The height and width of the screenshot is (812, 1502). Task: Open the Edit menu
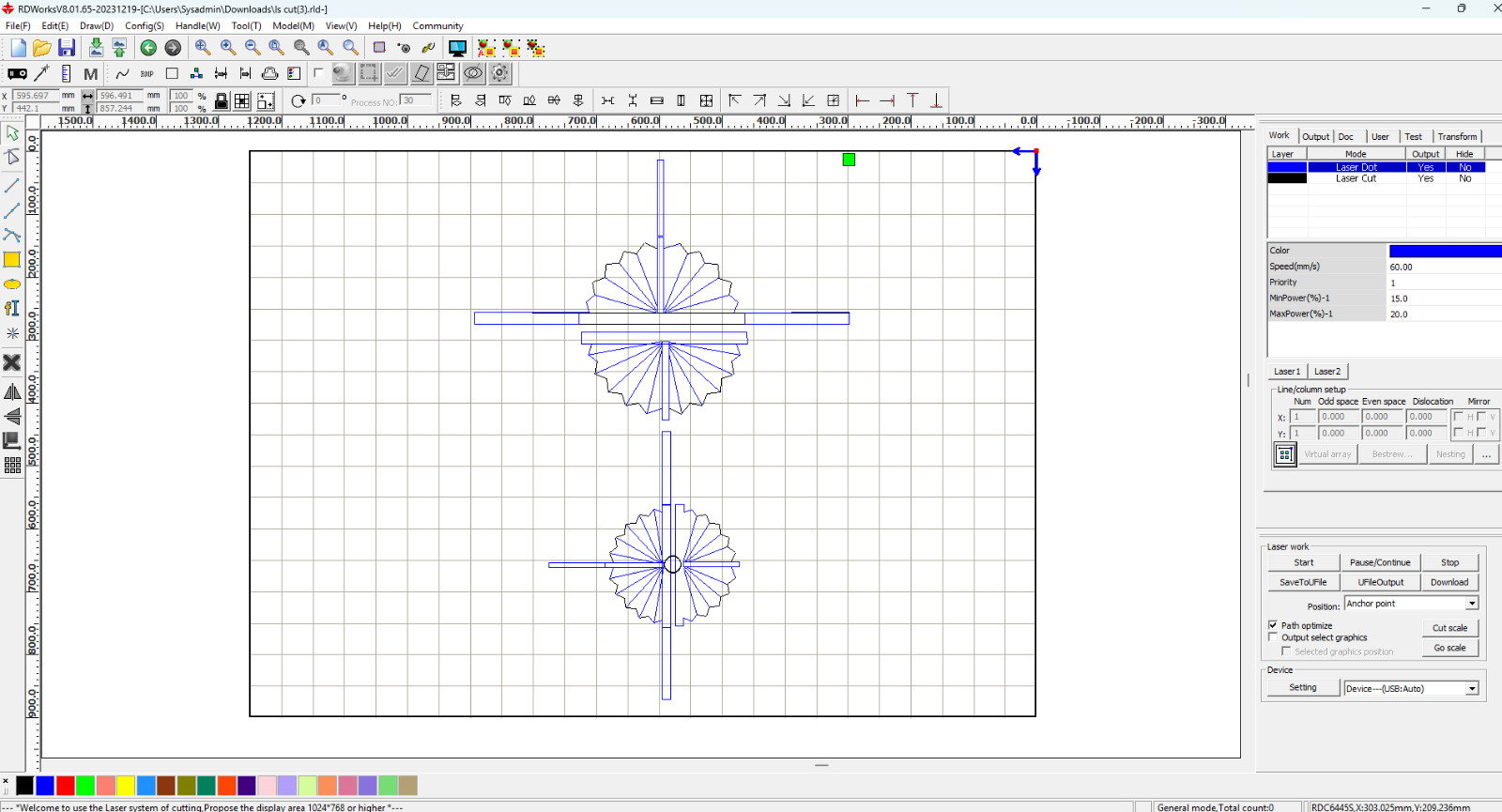coord(55,26)
